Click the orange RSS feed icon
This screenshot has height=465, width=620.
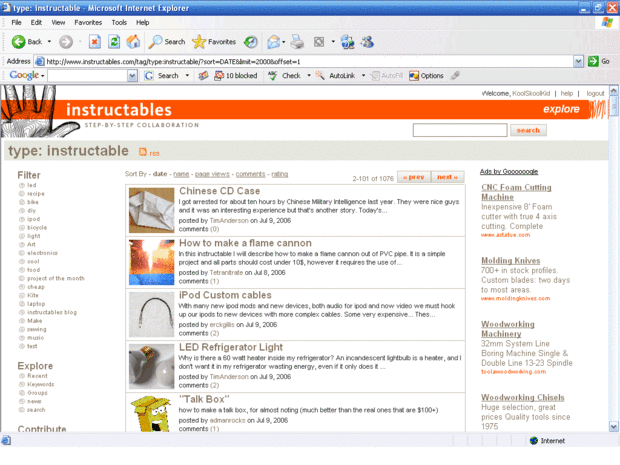pos(143,152)
